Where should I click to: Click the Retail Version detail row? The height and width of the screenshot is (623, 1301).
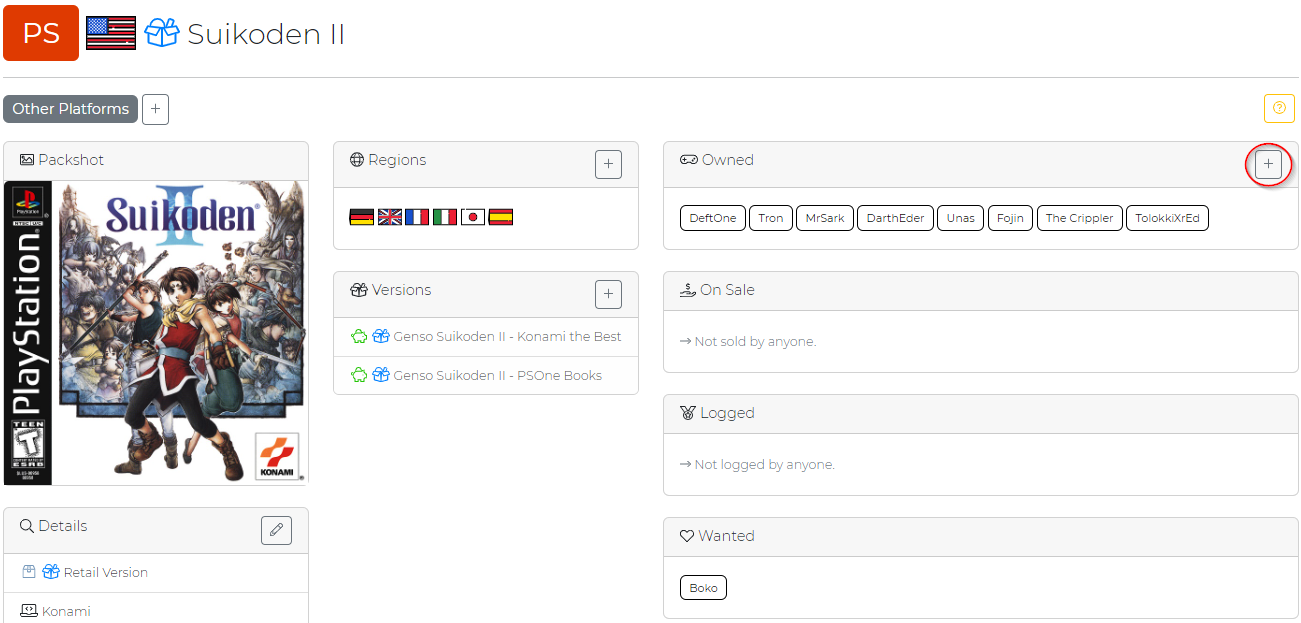pos(156,573)
